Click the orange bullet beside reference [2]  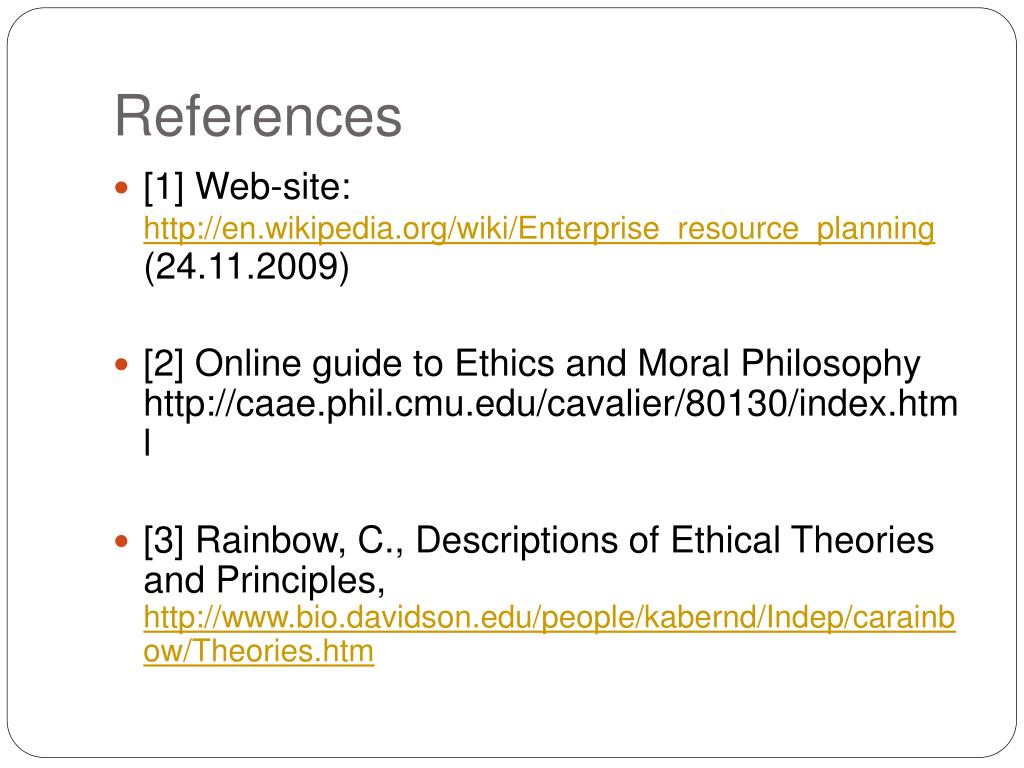121,364
